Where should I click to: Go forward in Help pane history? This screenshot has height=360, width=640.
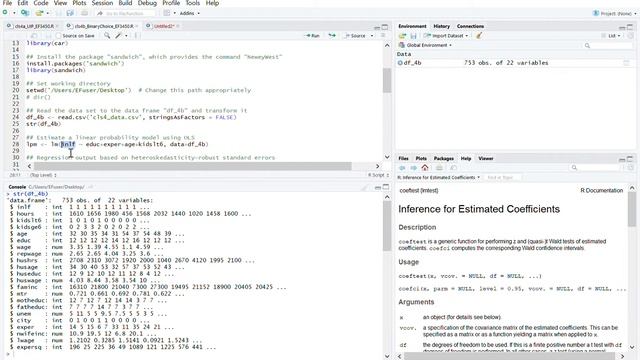(413, 168)
